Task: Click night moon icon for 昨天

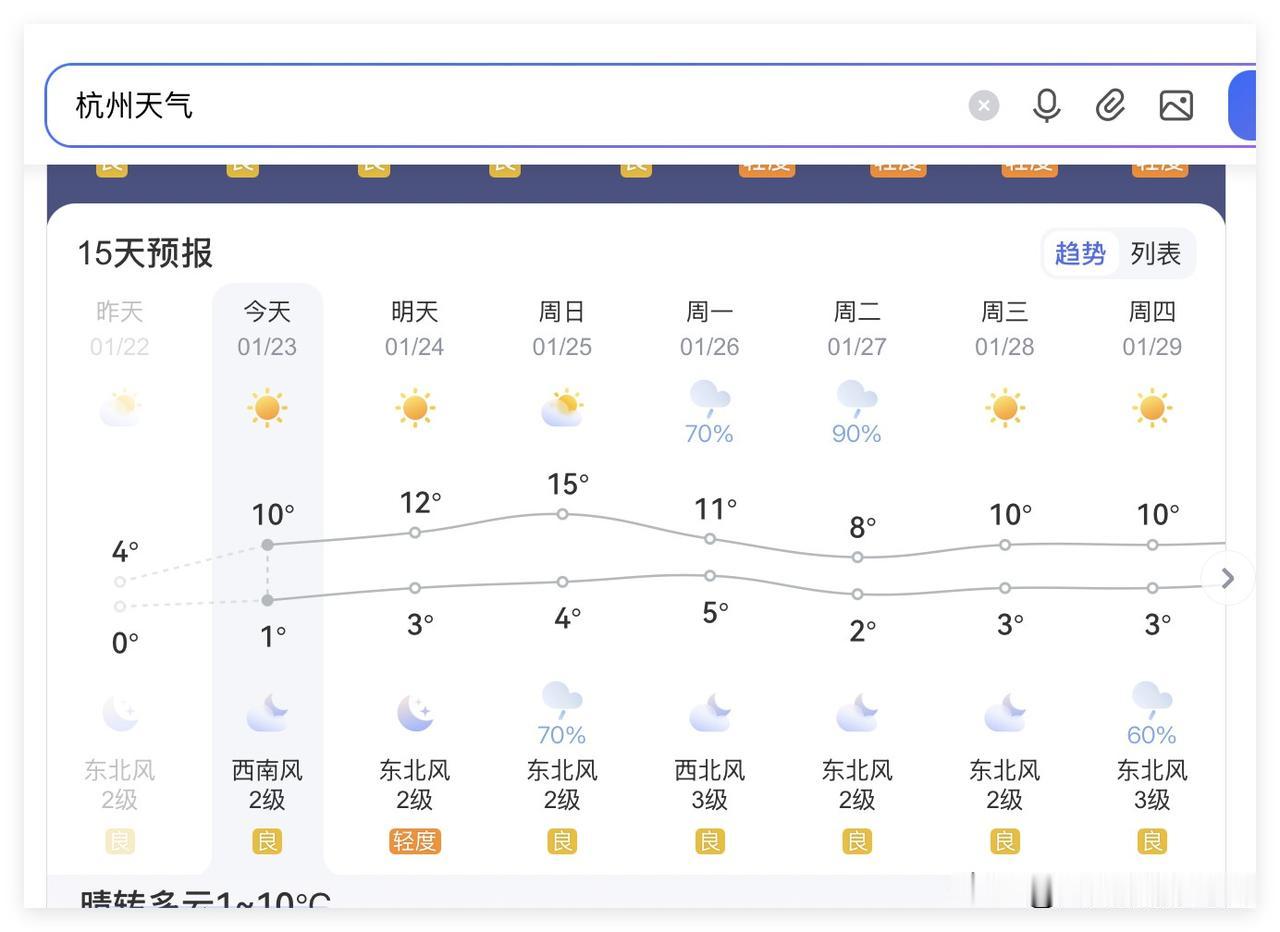Action: (x=120, y=713)
